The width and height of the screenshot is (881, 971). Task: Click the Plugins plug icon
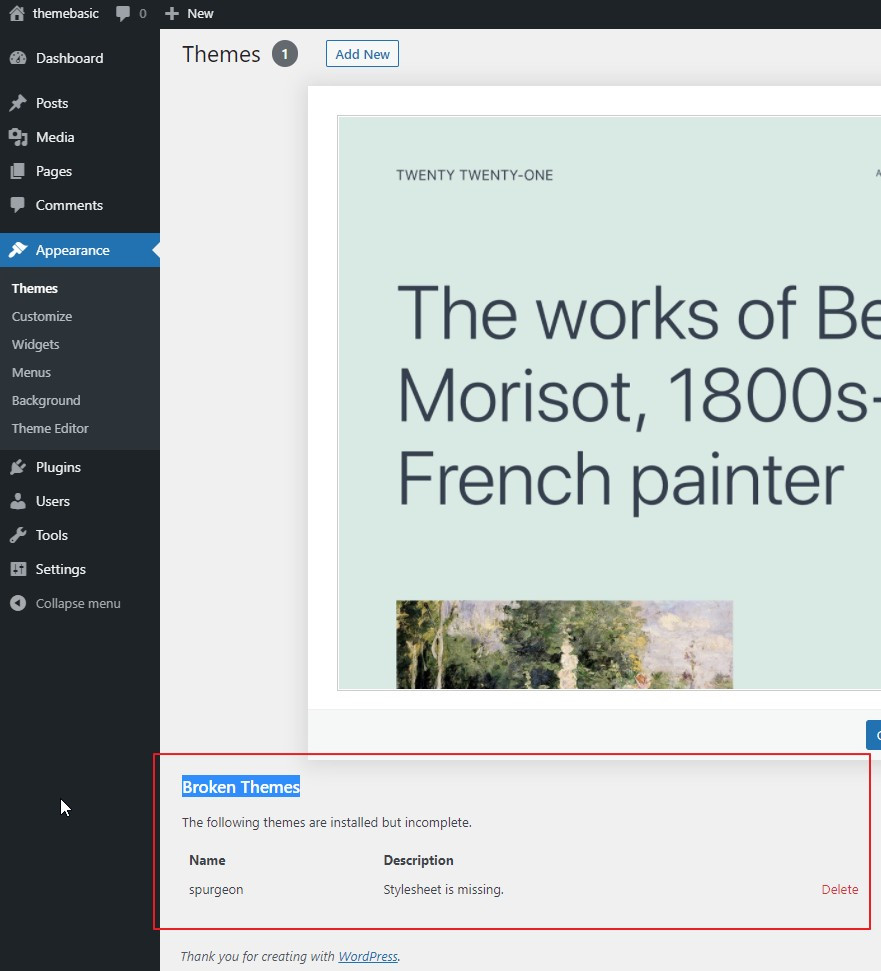(x=18, y=467)
